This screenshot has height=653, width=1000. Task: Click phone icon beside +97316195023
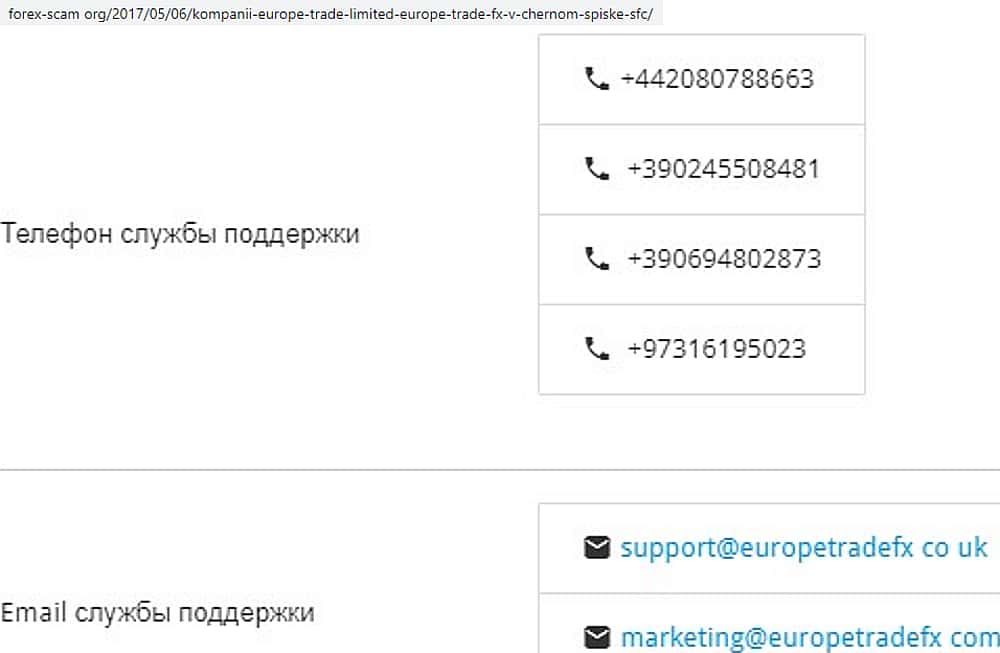click(597, 349)
